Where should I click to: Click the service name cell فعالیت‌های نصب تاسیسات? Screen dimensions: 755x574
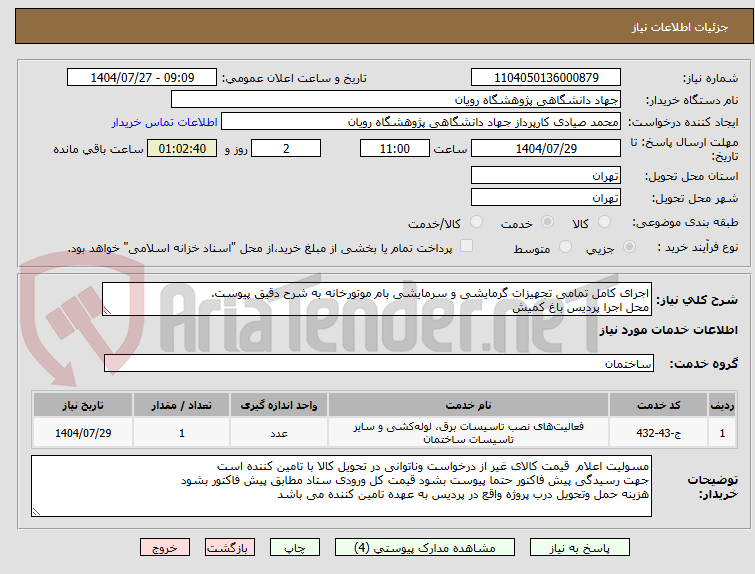point(469,433)
